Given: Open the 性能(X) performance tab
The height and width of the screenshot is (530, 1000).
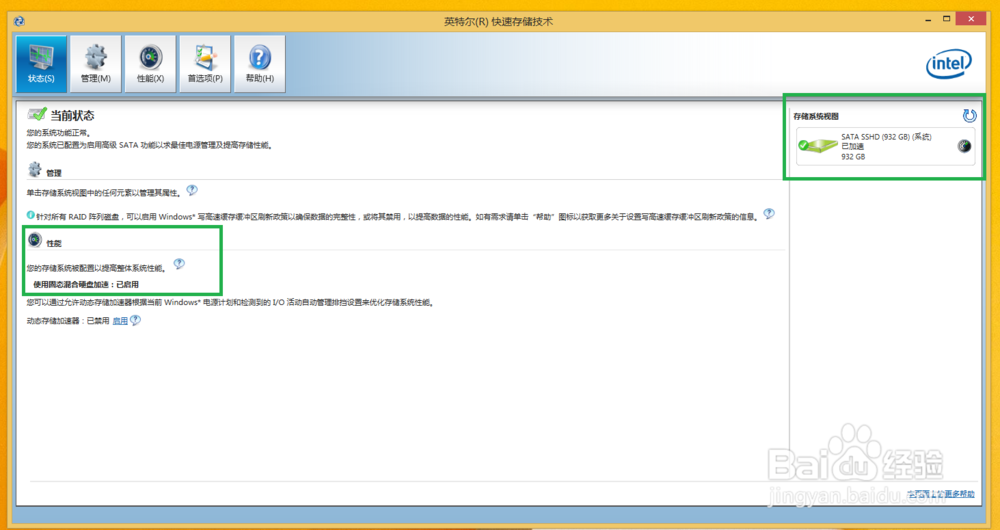Looking at the screenshot, I should [x=151, y=64].
